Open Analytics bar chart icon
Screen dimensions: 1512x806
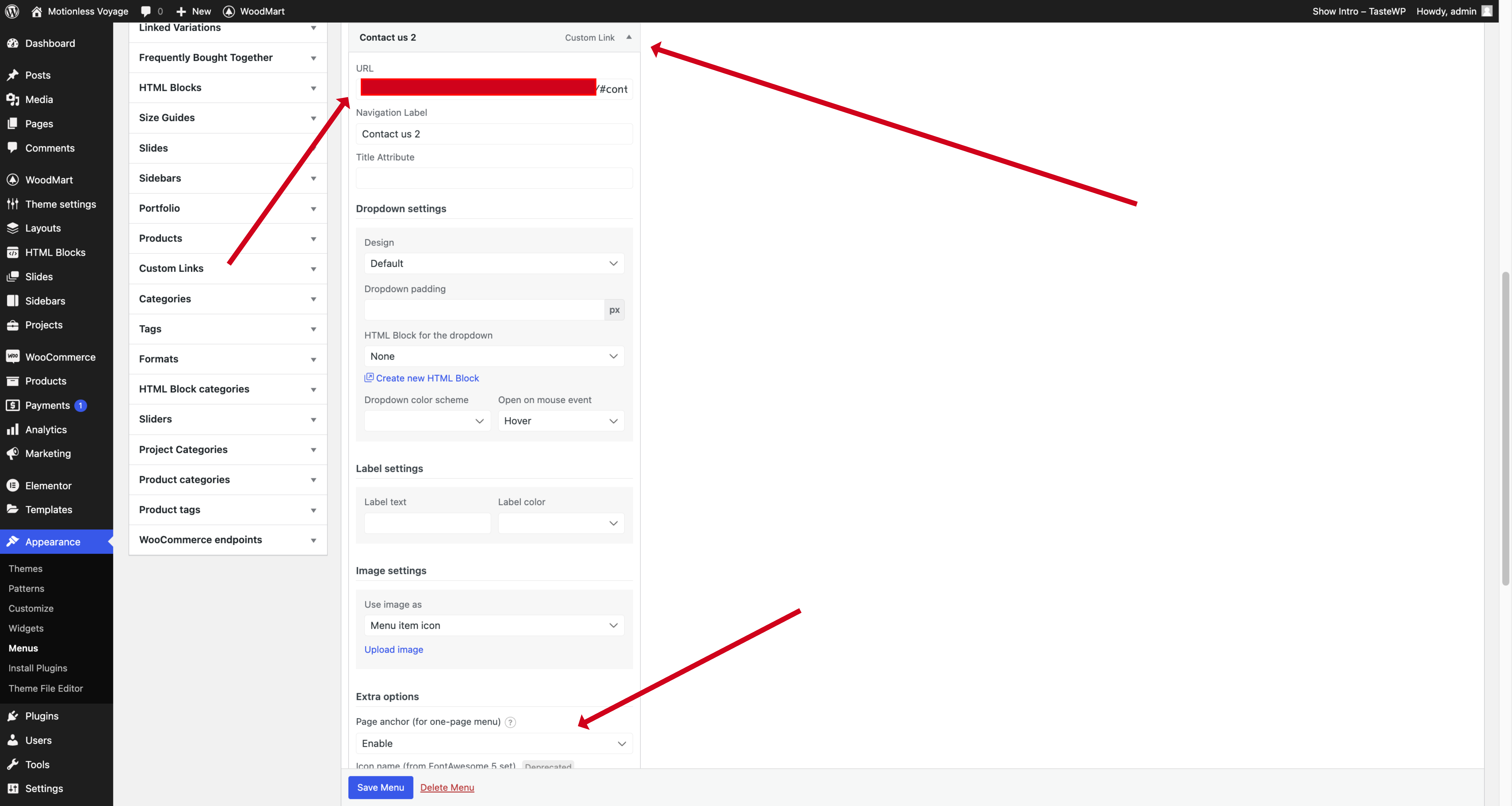click(13, 429)
